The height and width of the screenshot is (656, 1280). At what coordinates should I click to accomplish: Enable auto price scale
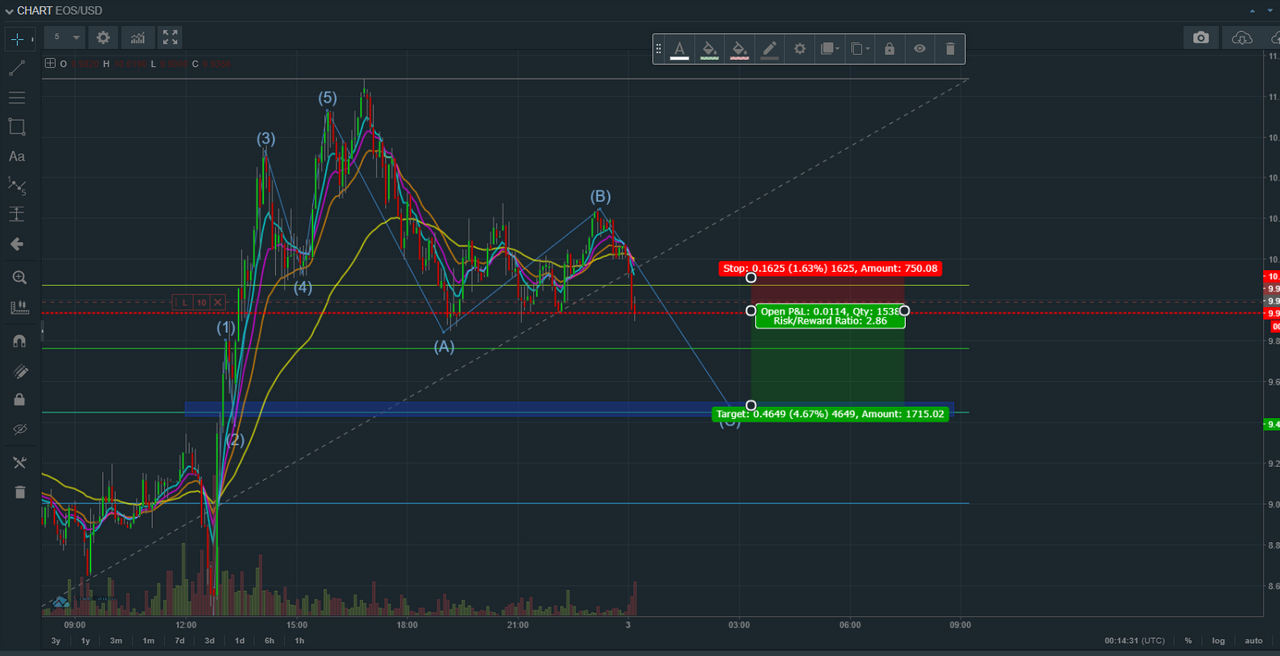click(x=1253, y=640)
